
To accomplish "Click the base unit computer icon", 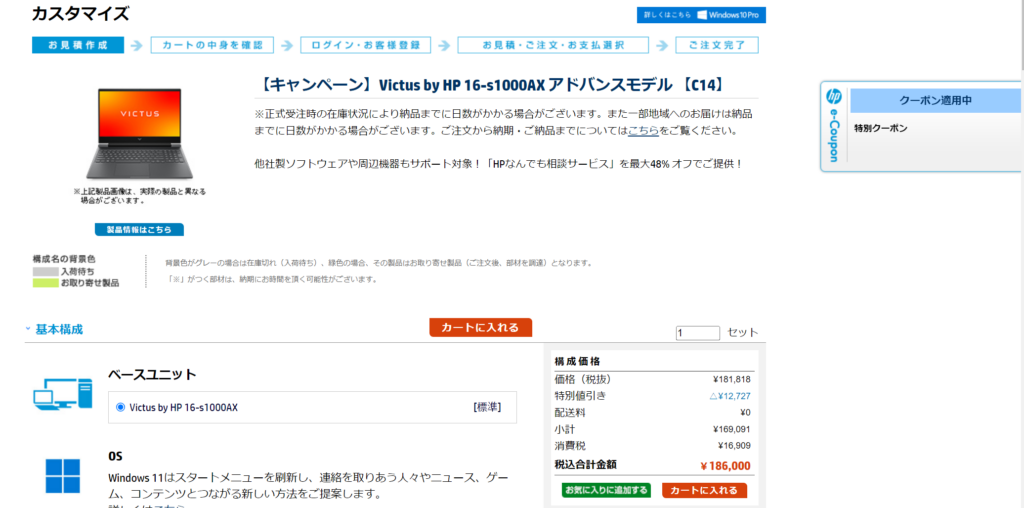I will pos(63,394).
